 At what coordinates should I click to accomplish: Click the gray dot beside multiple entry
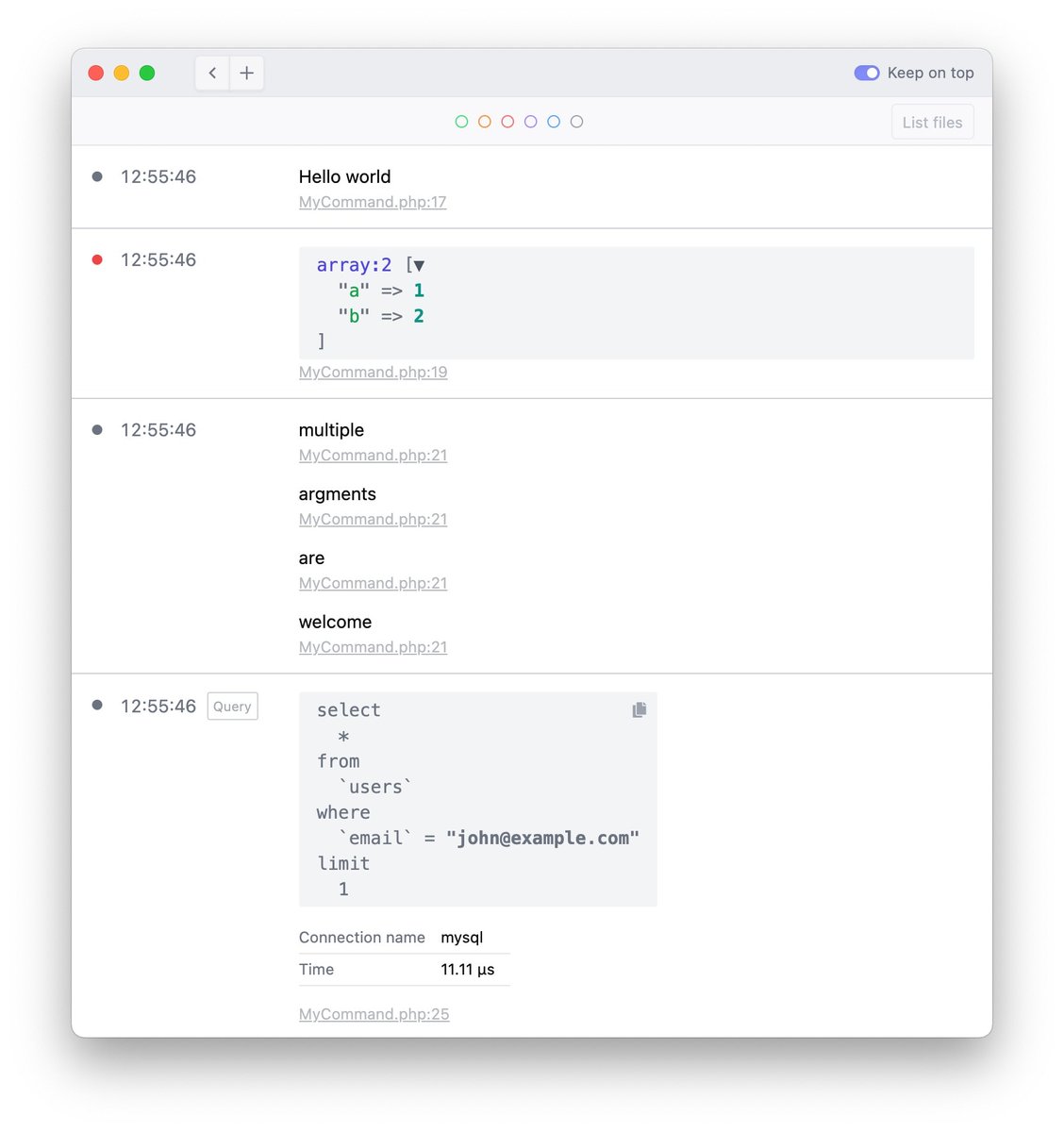point(97,429)
